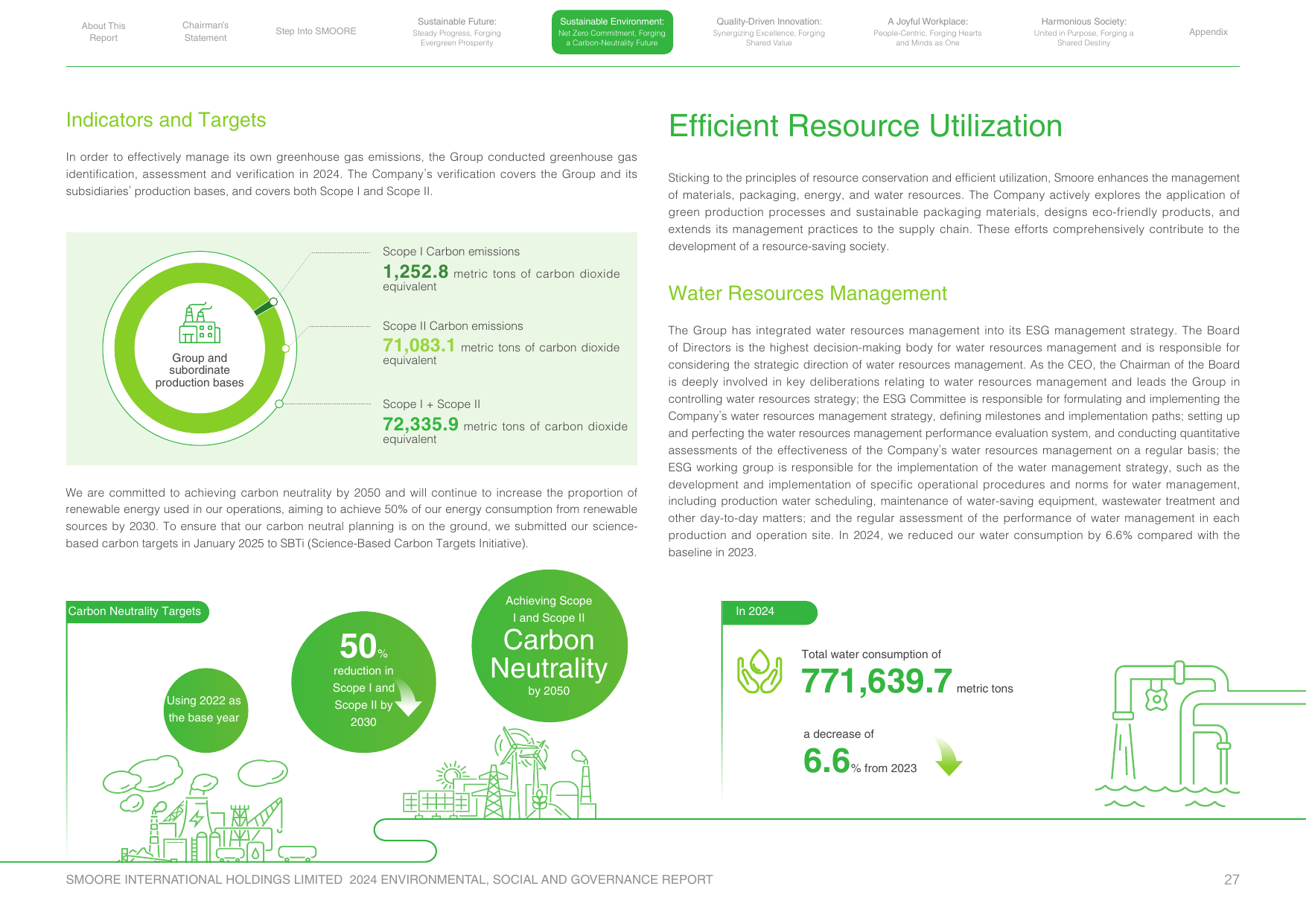
Task: Click the 6.6% decrease figure
Action: [x=826, y=761]
